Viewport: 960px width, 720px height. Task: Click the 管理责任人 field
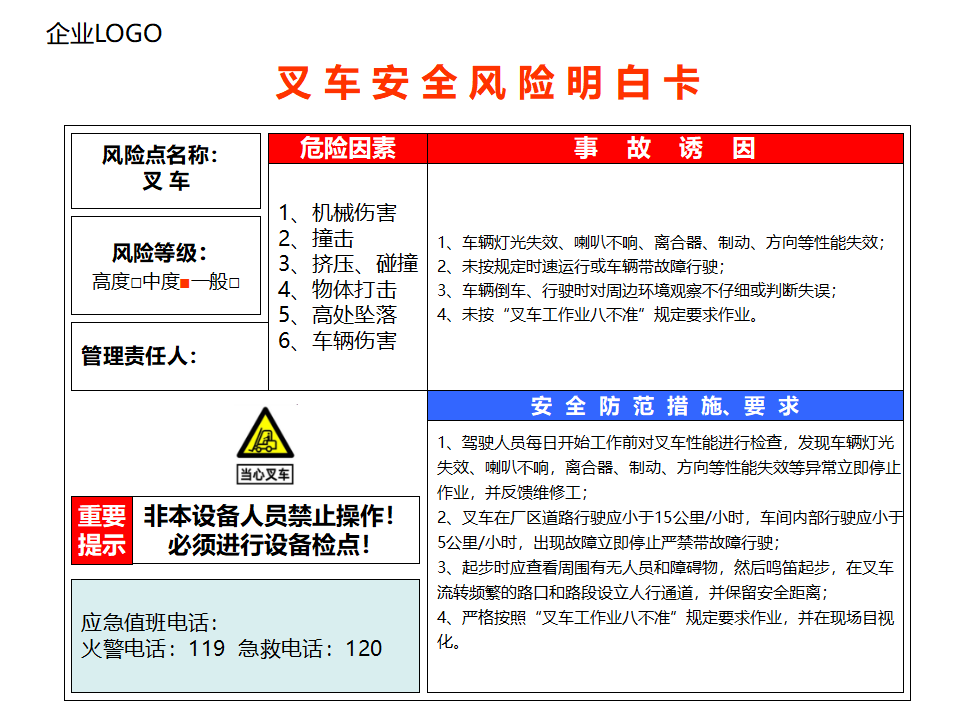click(140, 356)
